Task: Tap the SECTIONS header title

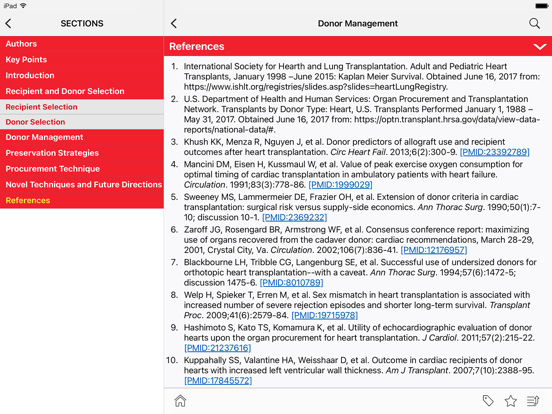Action: (82, 24)
